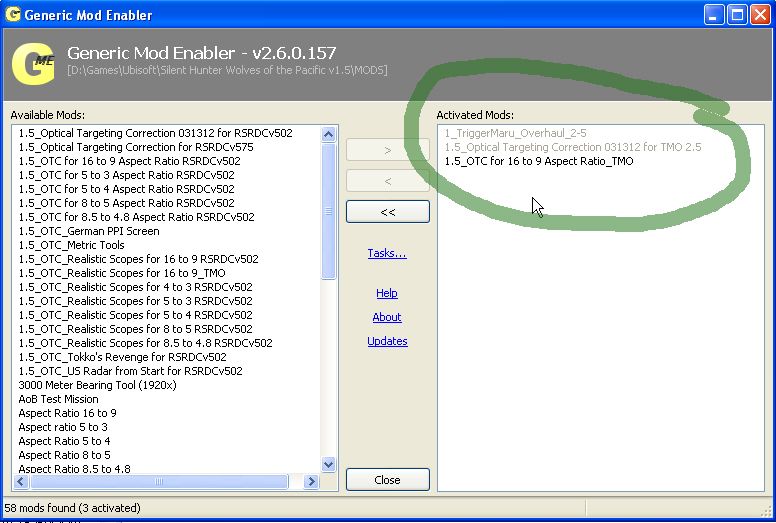Open the Help link
The width and height of the screenshot is (776, 523).
click(x=387, y=293)
